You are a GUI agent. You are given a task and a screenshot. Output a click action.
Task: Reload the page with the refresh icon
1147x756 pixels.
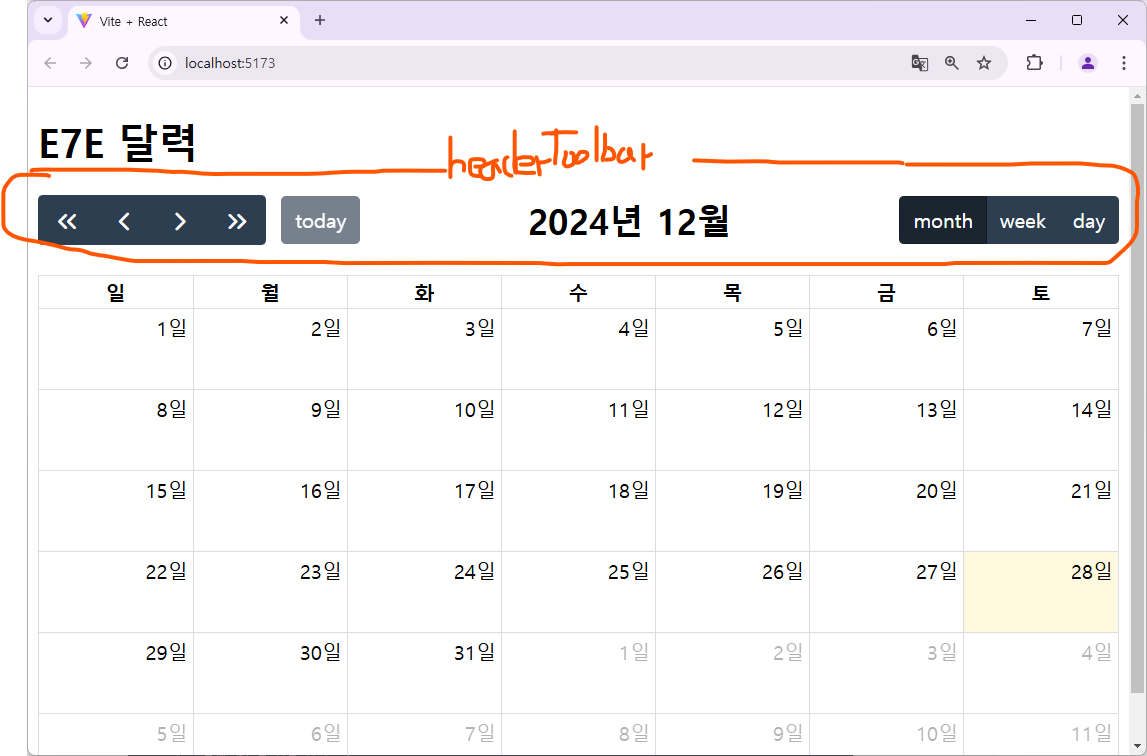click(122, 63)
